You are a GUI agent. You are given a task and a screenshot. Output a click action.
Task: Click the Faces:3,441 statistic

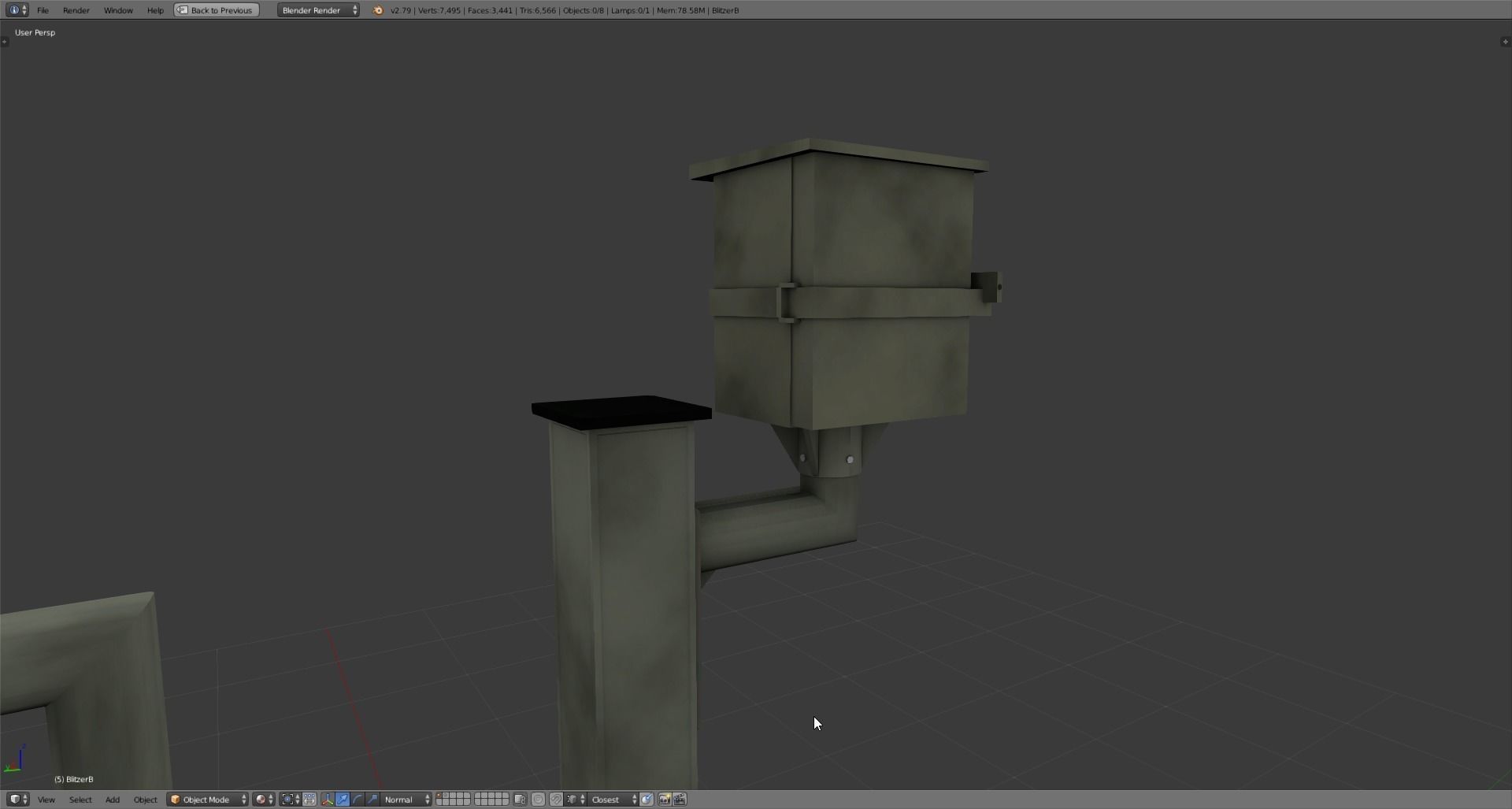pyautogui.click(x=490, y=10)
